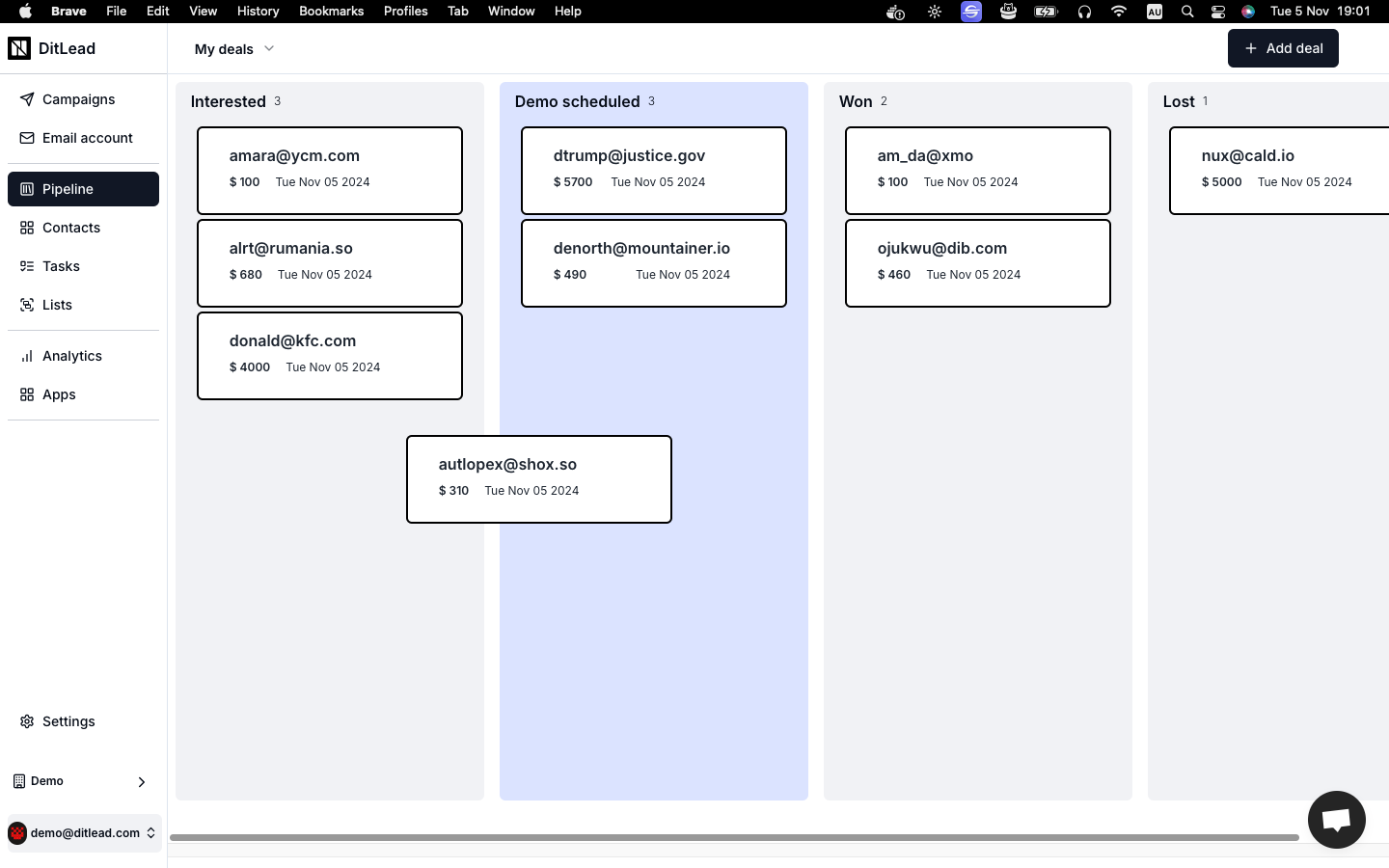The image size is (1389, 868).
Task: Toggle macOS Control Center in menu bar
Action: click(x=1218, y=12)
